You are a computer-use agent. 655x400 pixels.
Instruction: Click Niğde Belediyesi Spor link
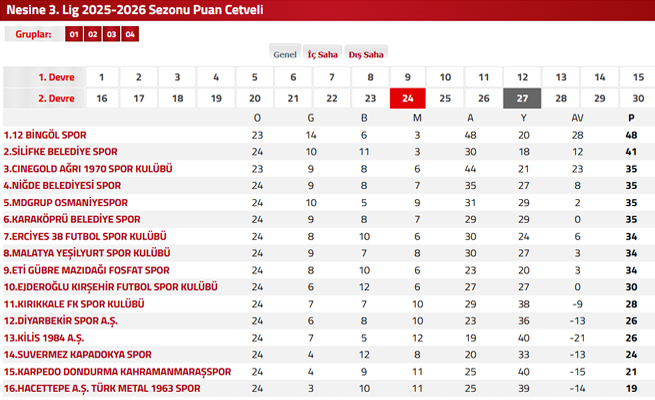click(62, 185)
